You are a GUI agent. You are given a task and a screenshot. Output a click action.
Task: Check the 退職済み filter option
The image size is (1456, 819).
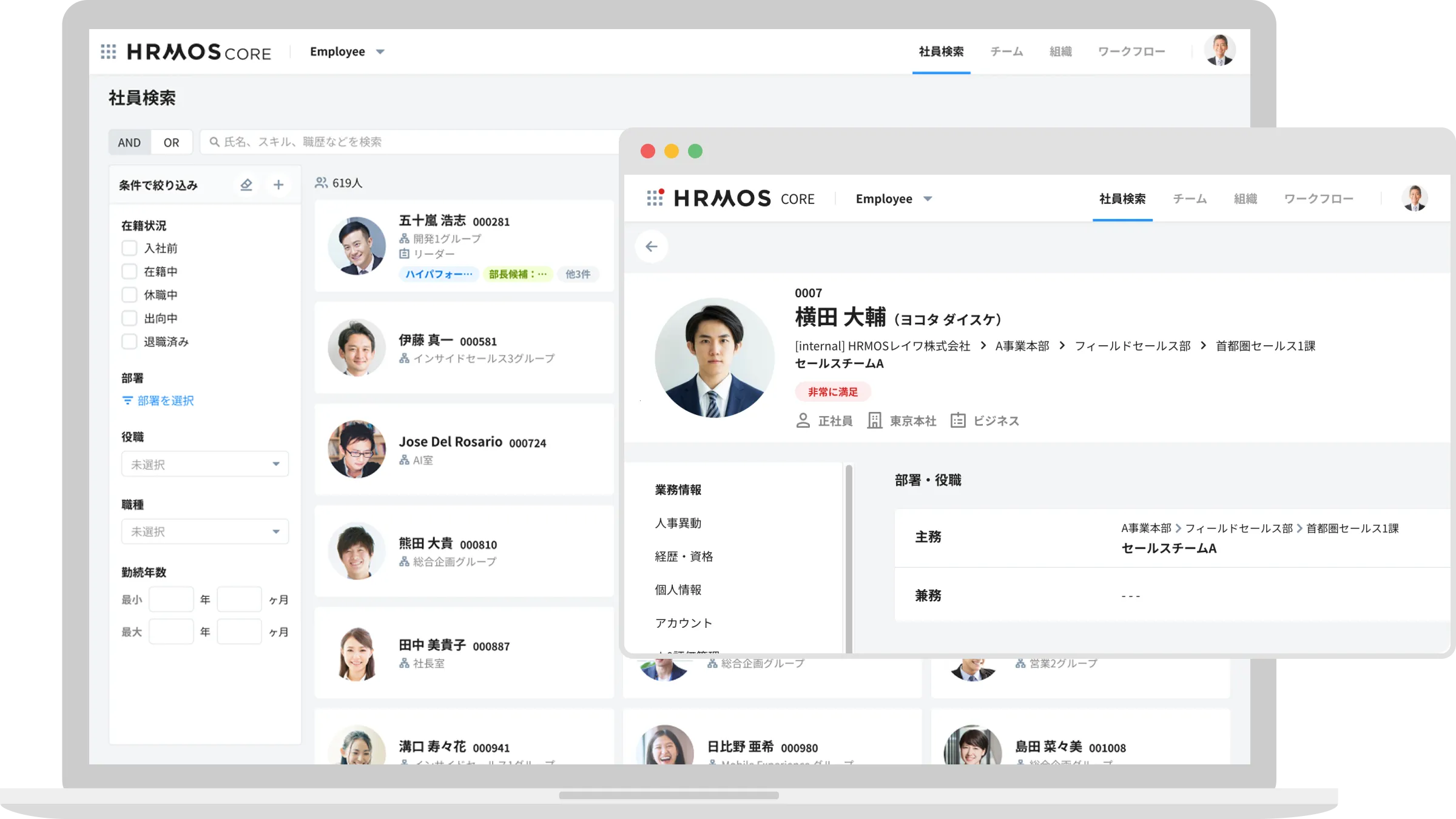[129, 342]
